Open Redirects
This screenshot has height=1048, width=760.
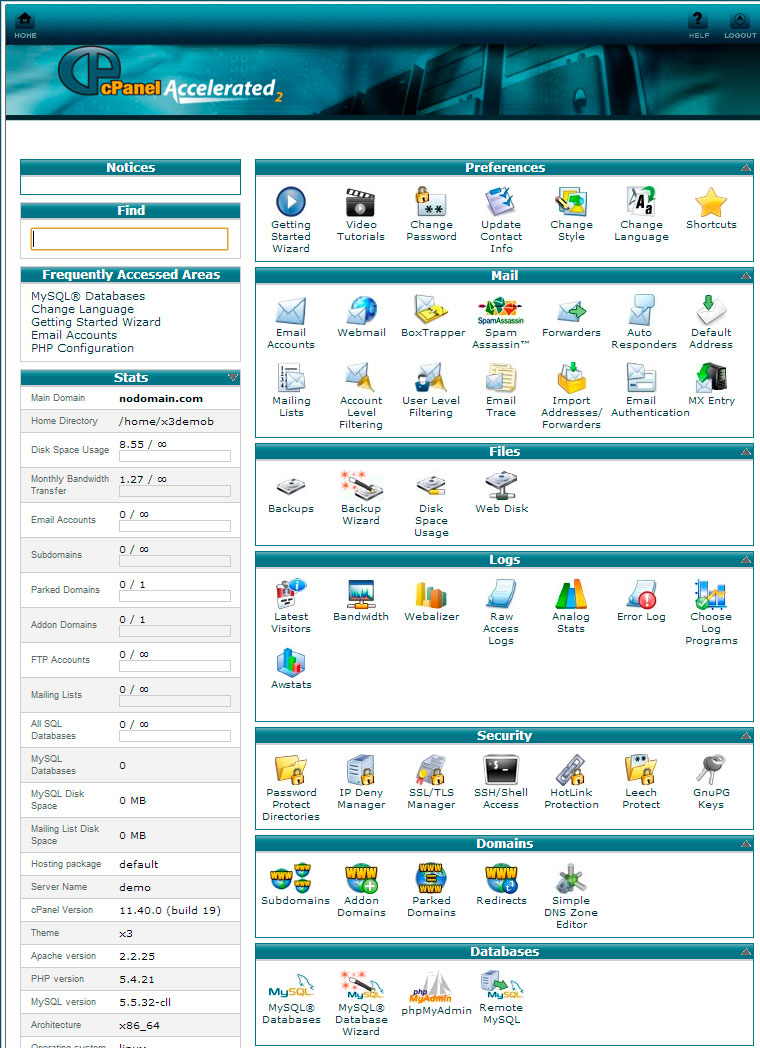click(x=501, y=878)
